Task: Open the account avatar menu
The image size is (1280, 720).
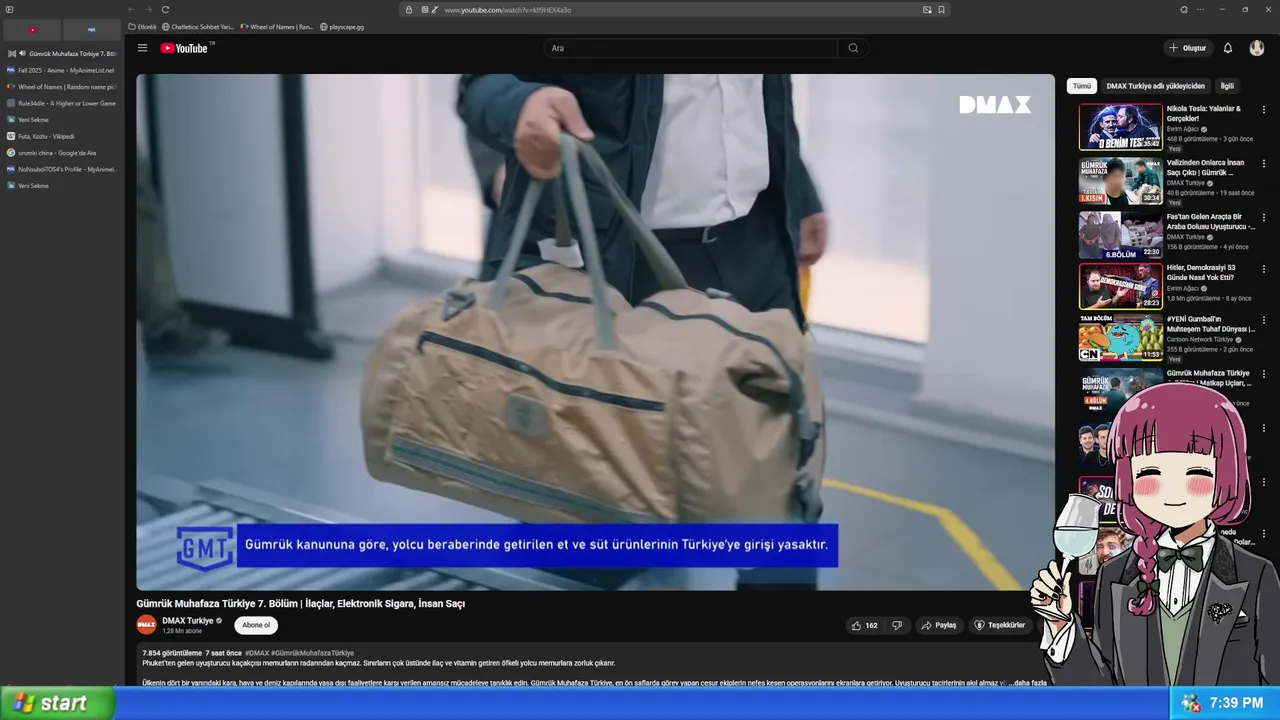Action: point(1257,48)
